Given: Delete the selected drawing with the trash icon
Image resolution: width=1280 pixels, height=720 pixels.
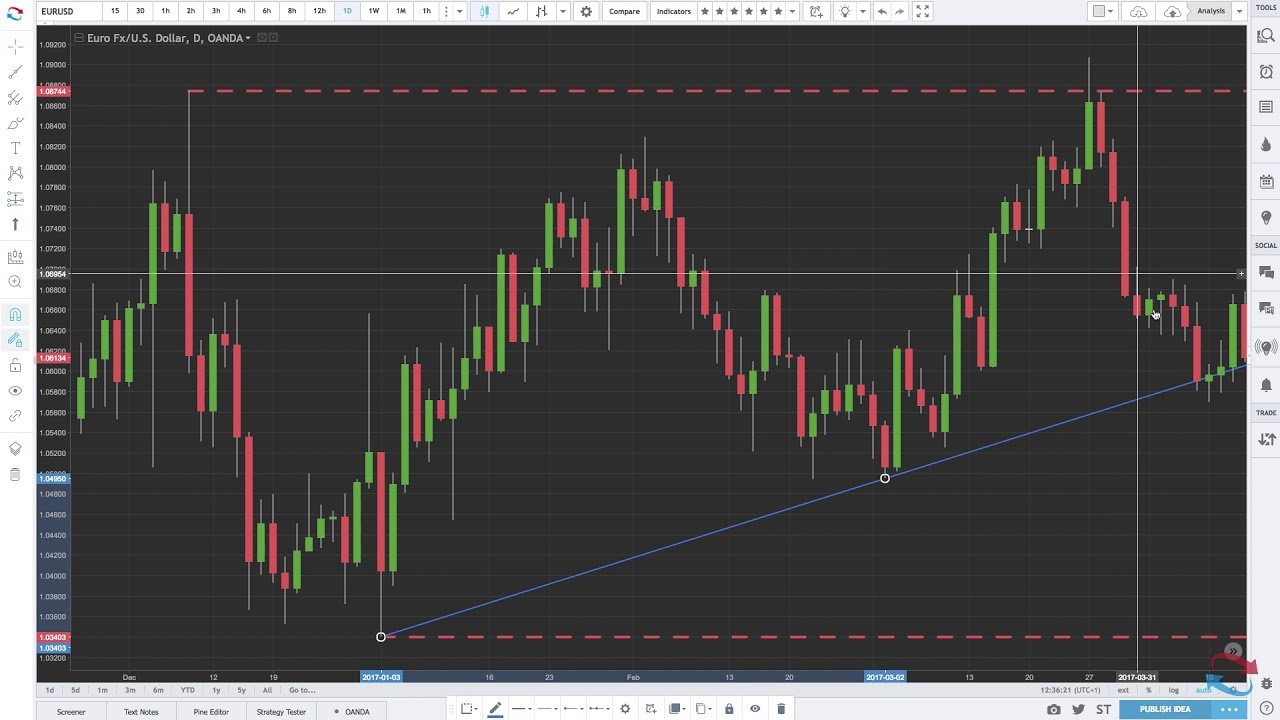Looking at the screenshot, I should (781, 709).
